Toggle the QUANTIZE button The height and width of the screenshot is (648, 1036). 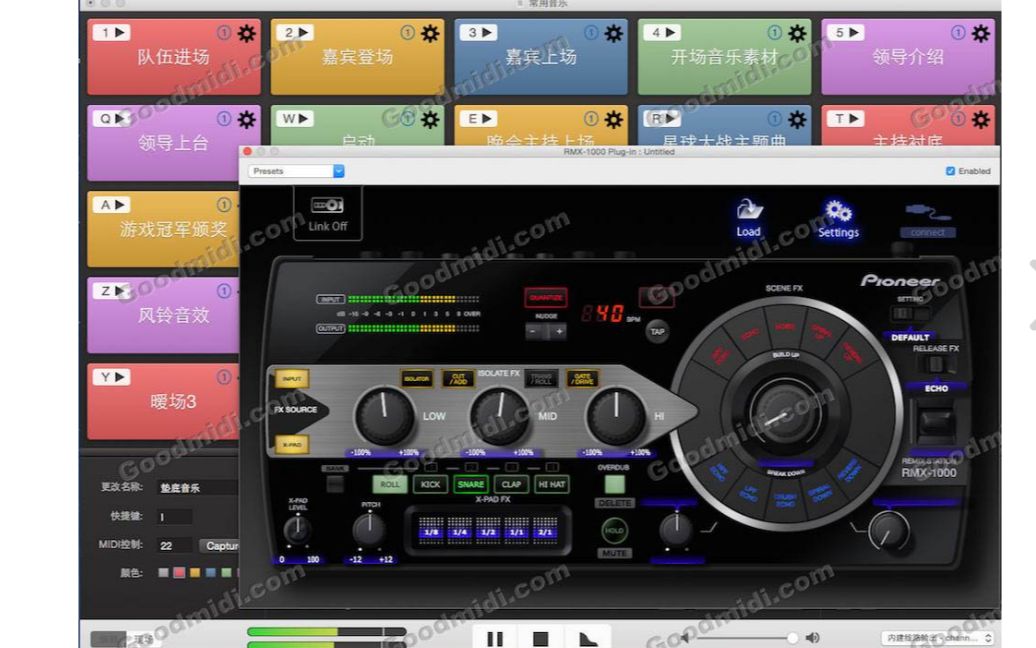coord(546,298)
